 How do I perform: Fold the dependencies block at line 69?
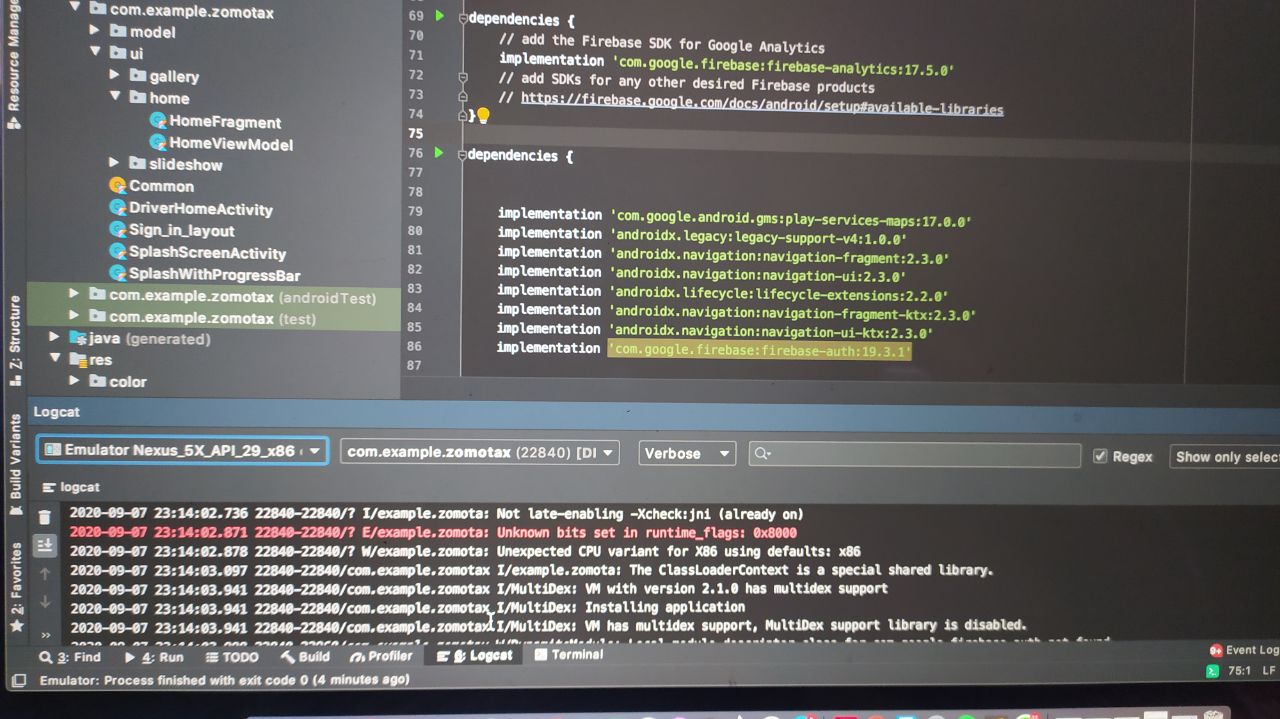[x=462, y=18]
